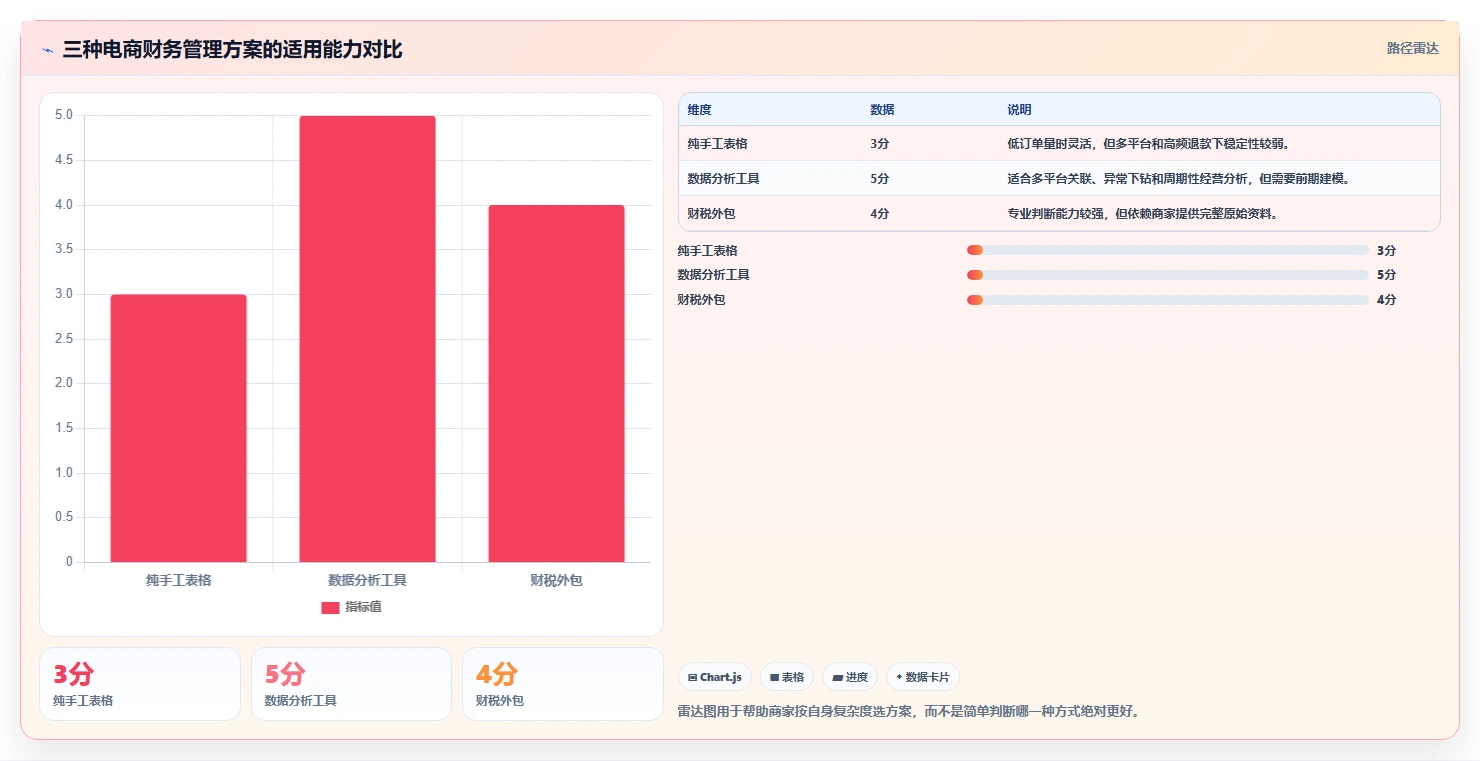Click the 数据分析工具 progress bar

pyautogui.click(x=1167, y=274)
